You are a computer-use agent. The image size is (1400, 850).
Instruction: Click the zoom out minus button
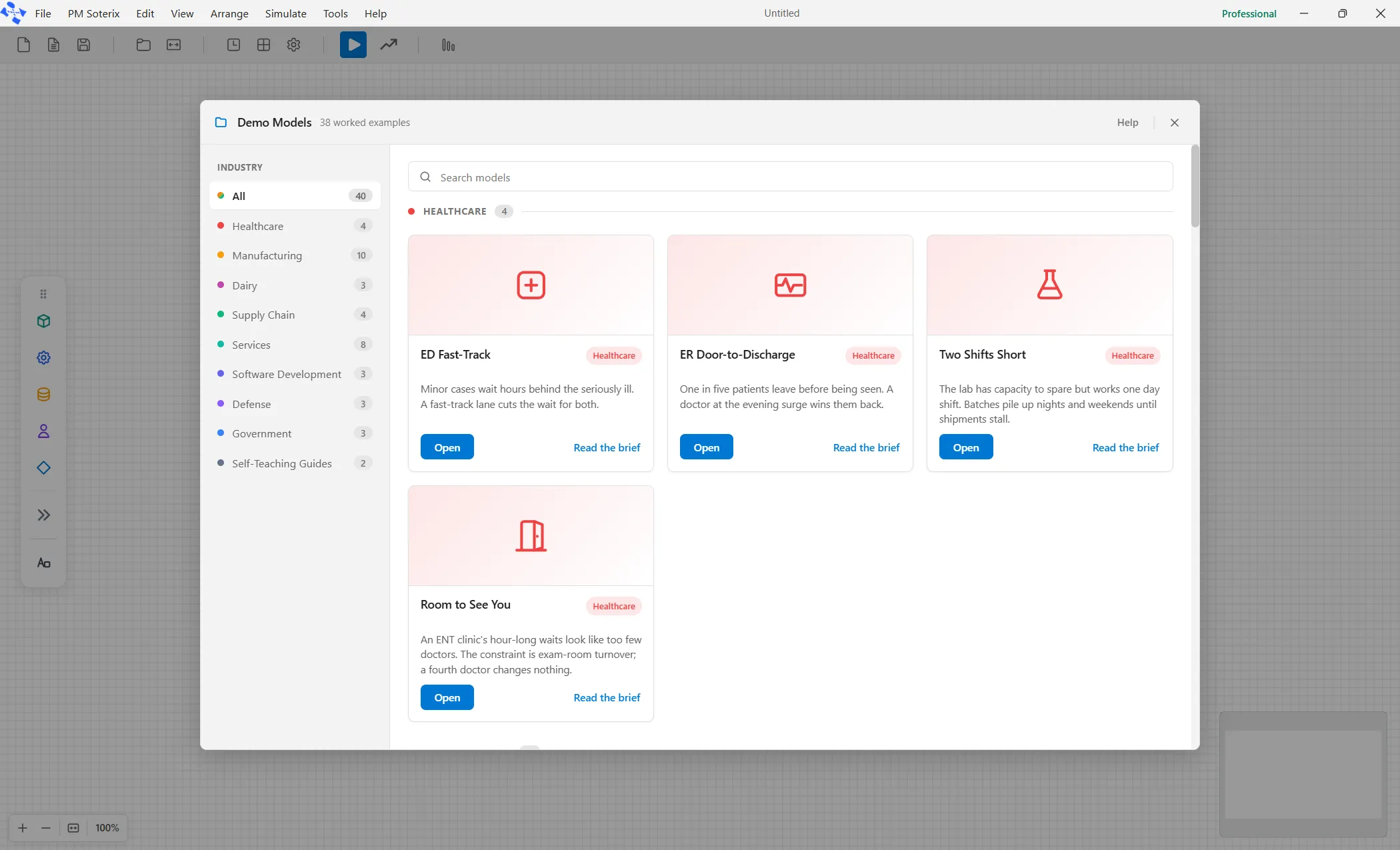coord(46,828)
